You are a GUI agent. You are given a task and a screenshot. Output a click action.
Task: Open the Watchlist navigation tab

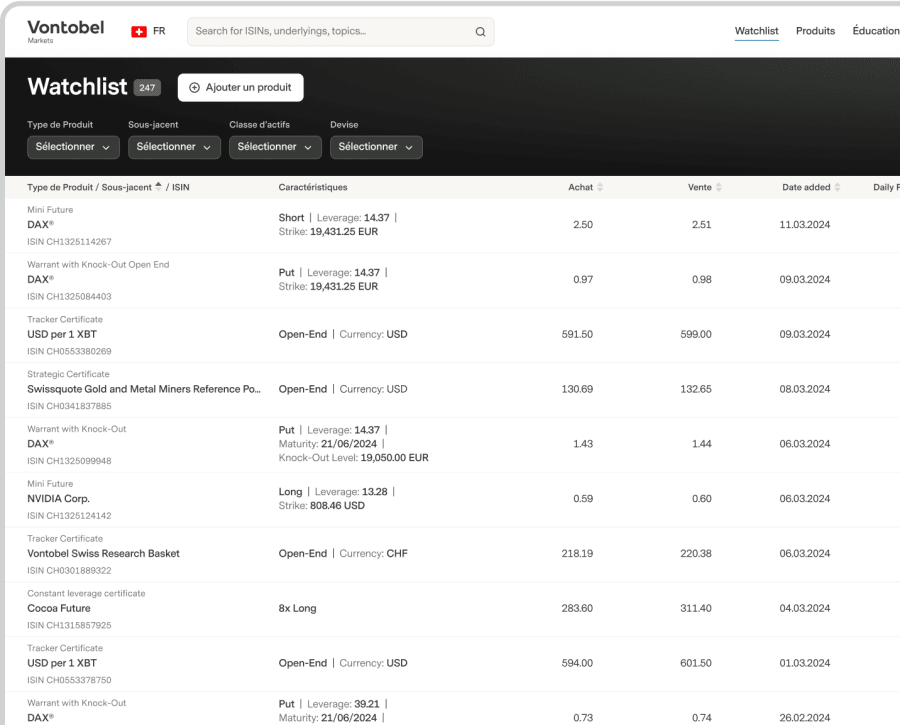point(757,31)
